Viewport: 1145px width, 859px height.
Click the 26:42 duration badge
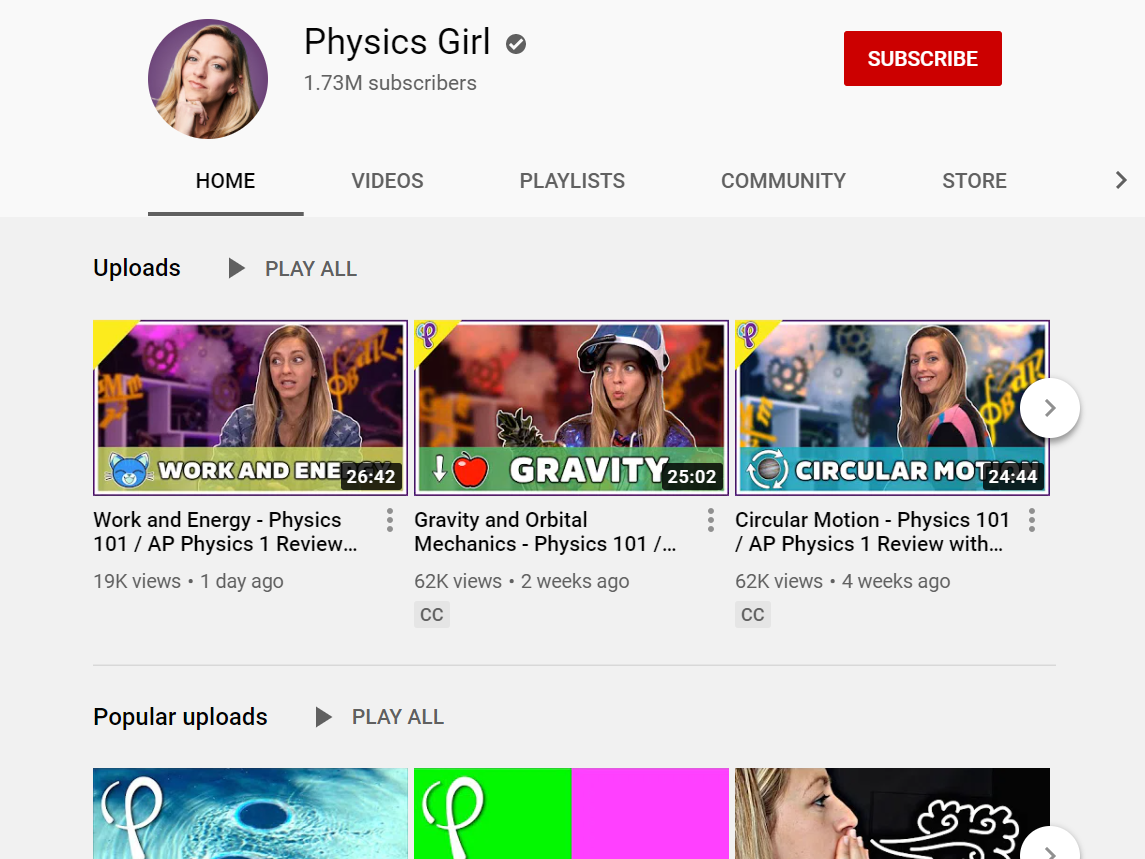pos(371,476)
